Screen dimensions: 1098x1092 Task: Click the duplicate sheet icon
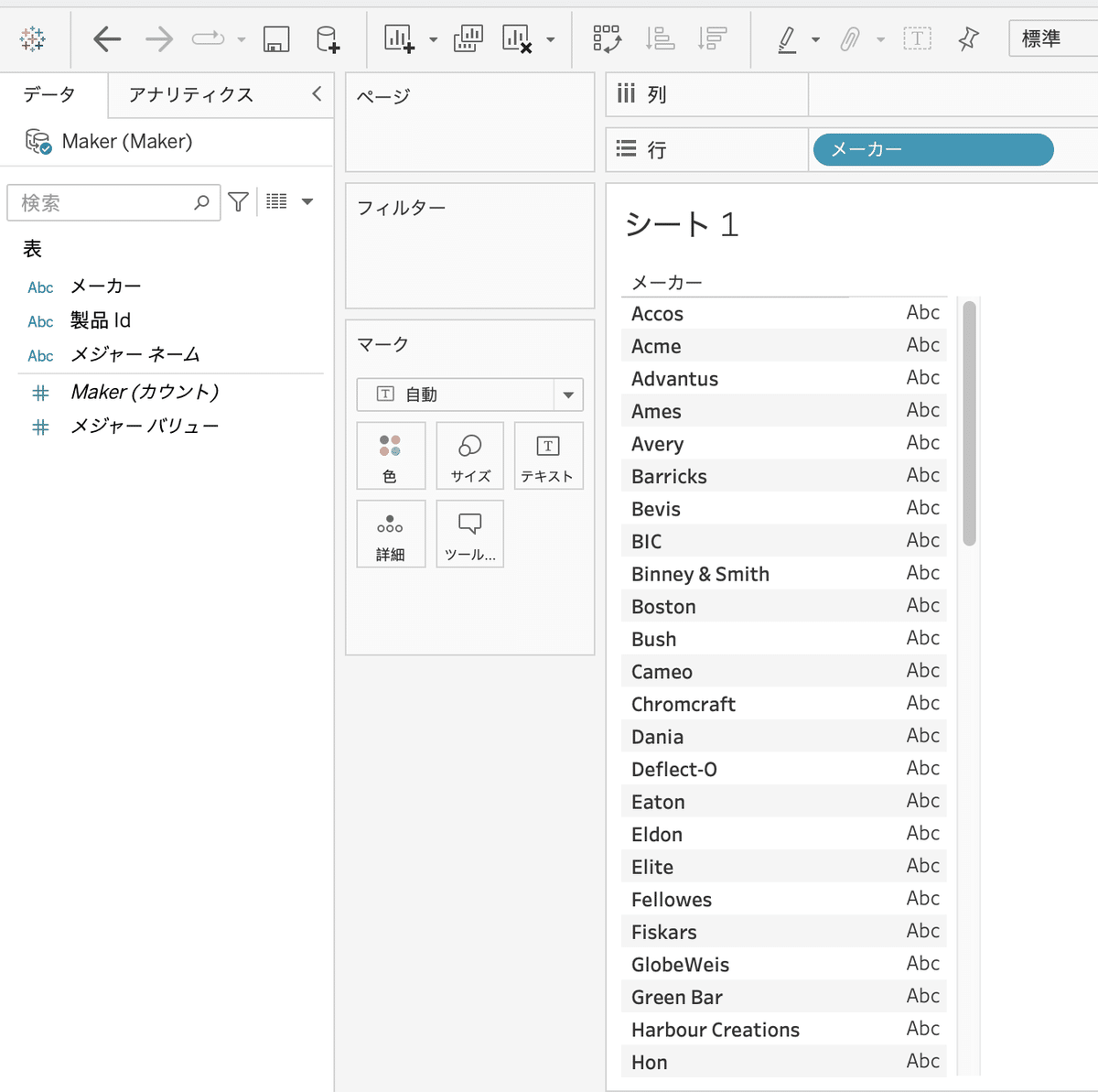468,38
